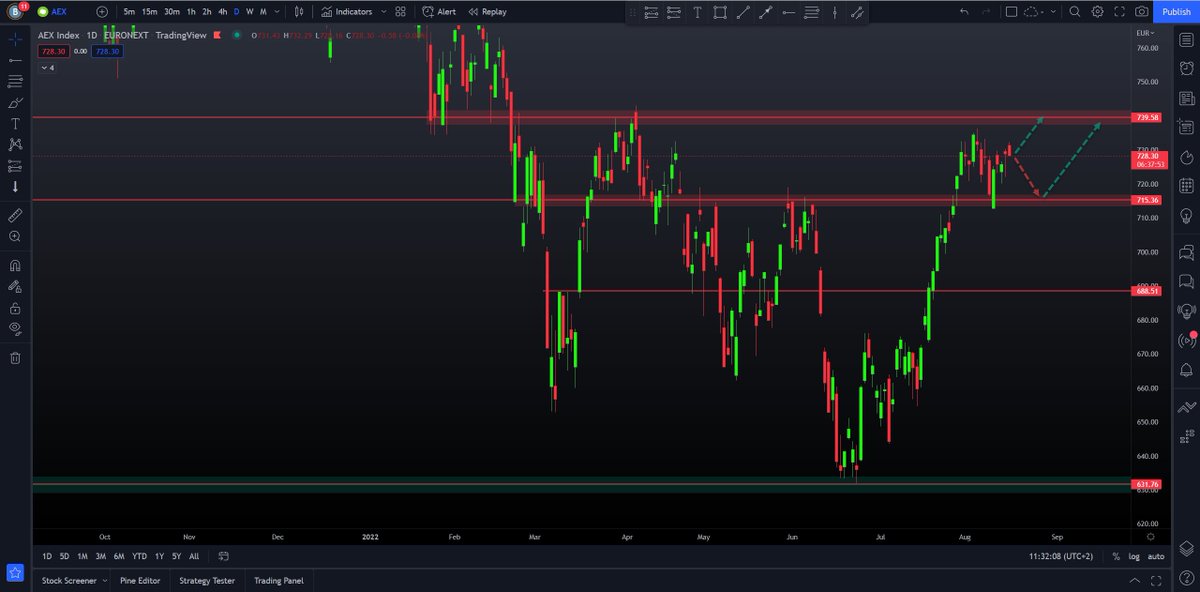Image resolution: width=1200 pixels, height=592 pixels.
Task: Add a symbol to compare
Action: pos(102,12)
